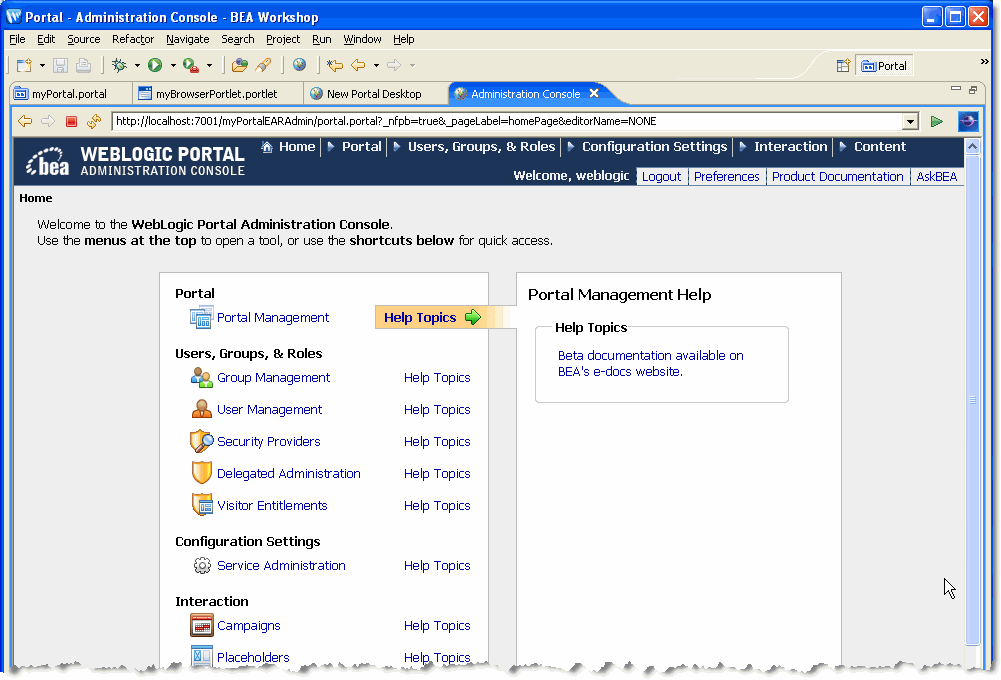Click the Print toolbar icon
Image resolution: width=1001 pixels, height=680 pixels.
click(83, 65)
